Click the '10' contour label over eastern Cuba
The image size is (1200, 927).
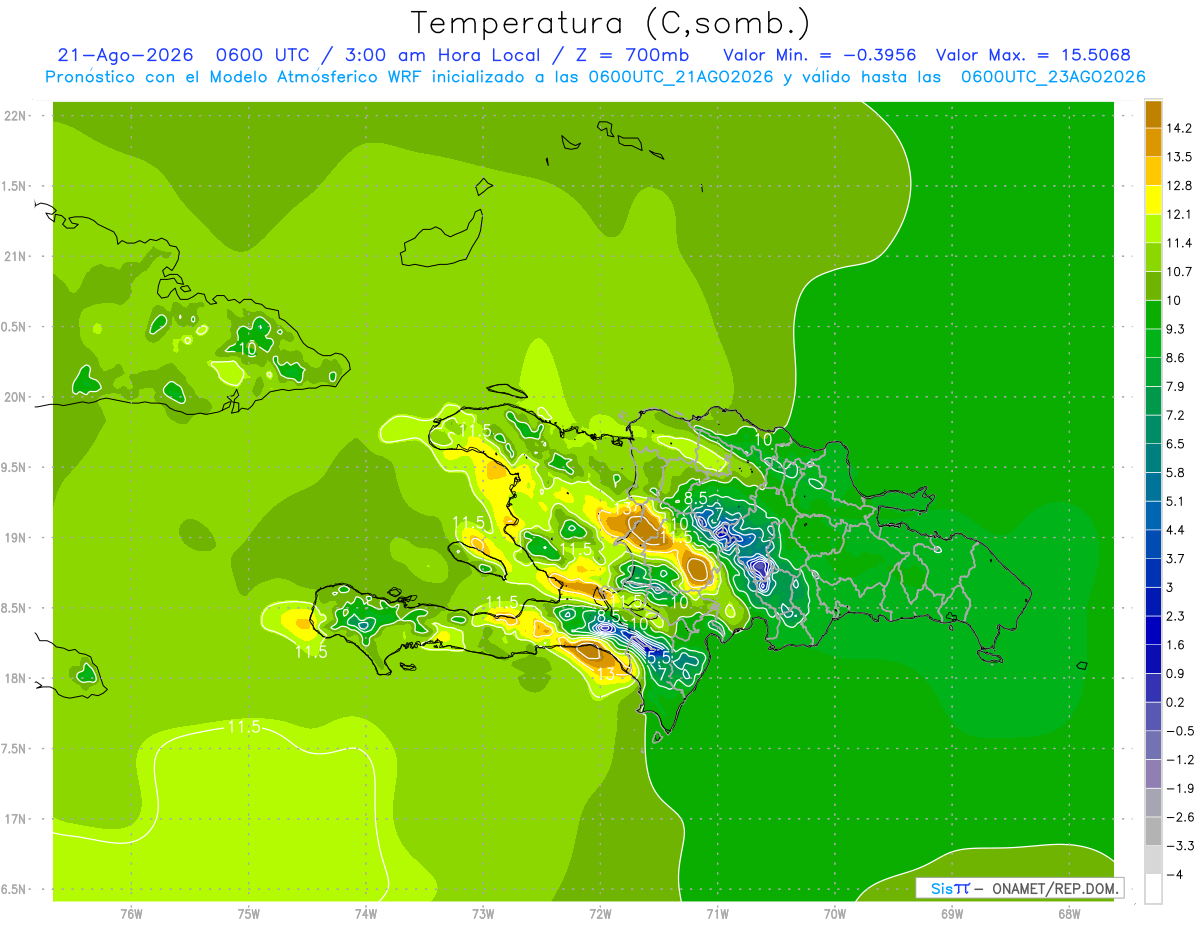(x=247, y=348)
